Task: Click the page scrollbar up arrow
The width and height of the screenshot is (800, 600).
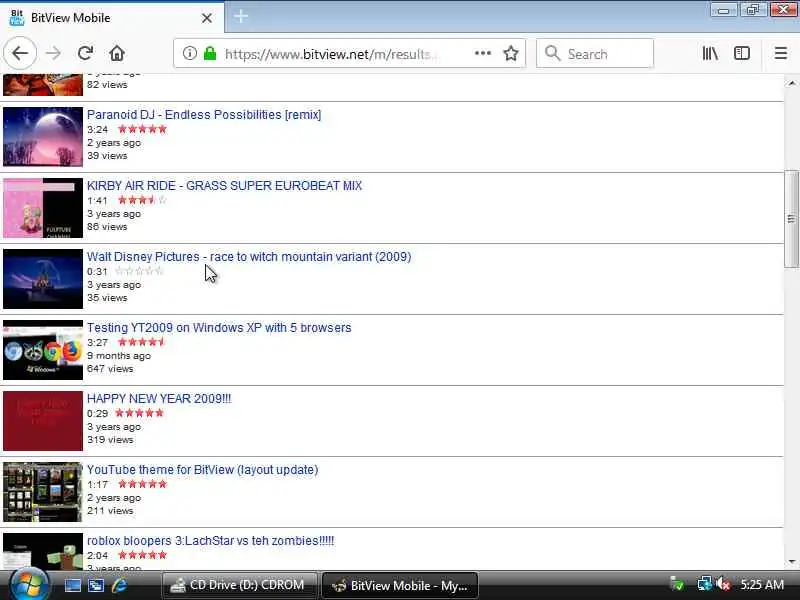Action: (791, 83)
